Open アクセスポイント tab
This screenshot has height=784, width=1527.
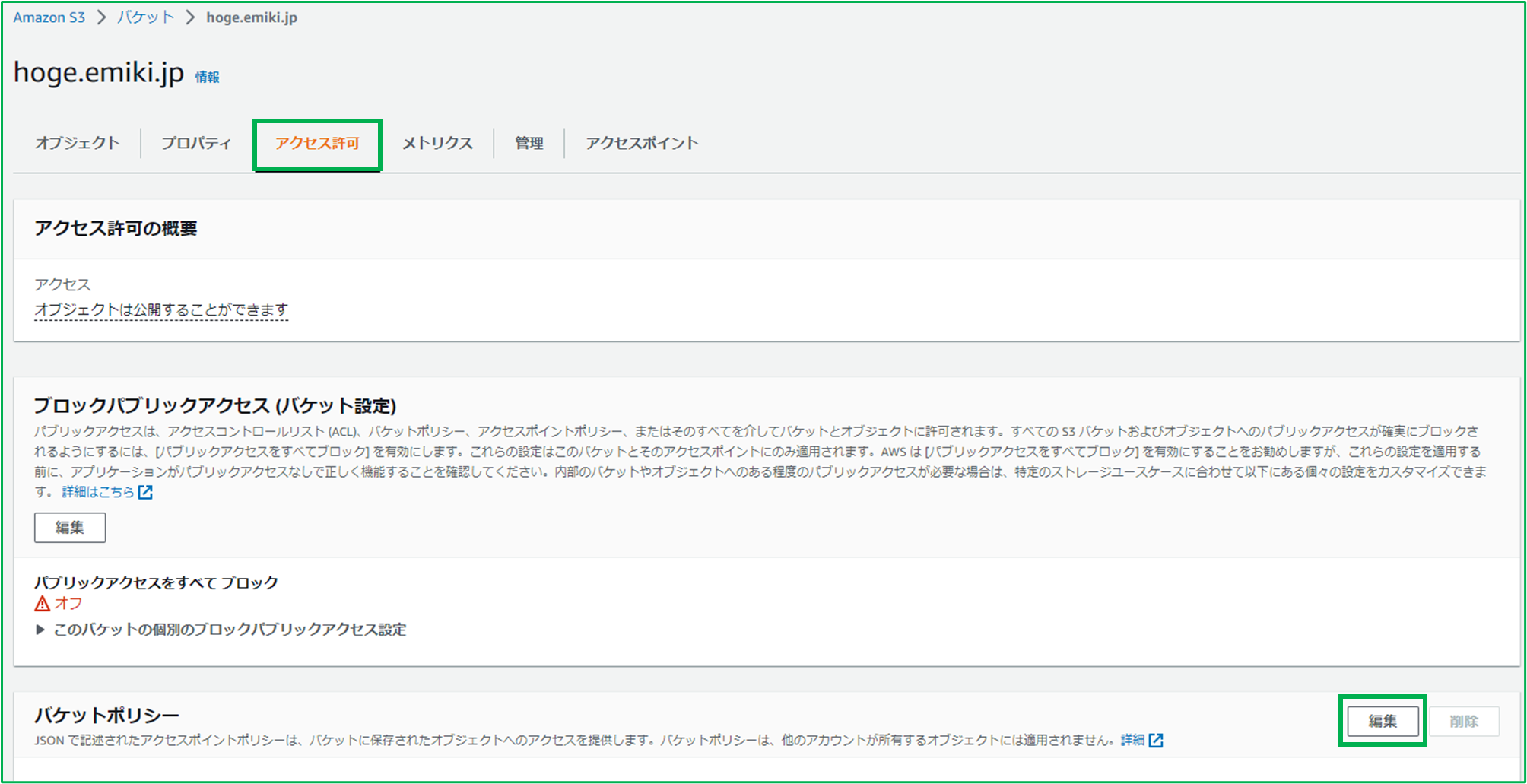(642, 143)
